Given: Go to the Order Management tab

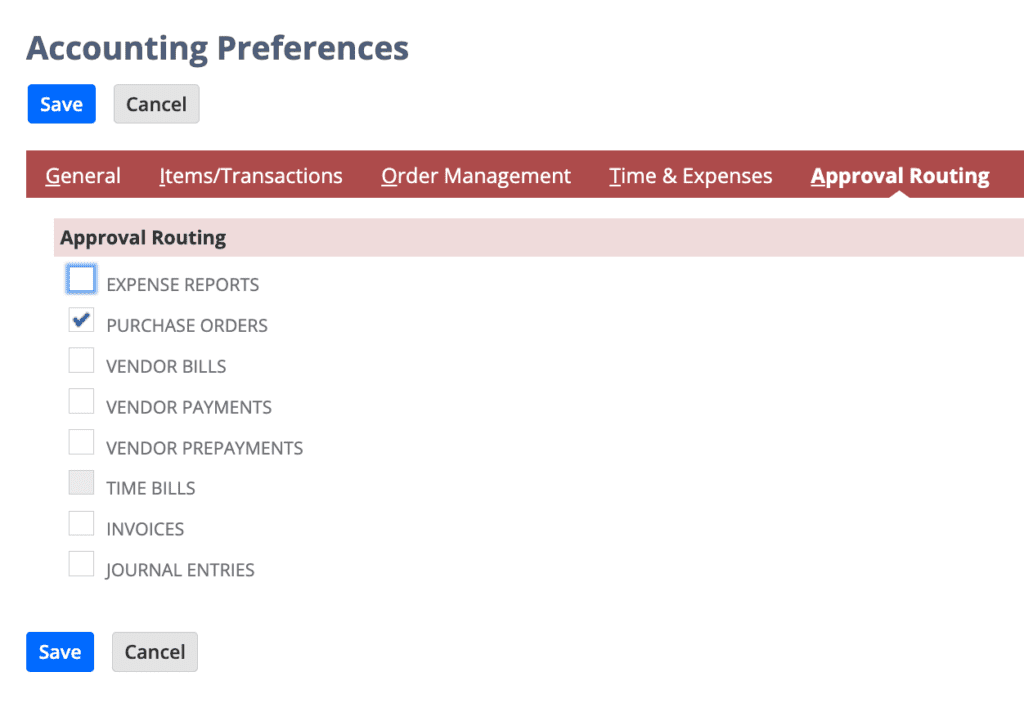Looking at the screenshot, I should pyautogui.click(x=476, y=176).
